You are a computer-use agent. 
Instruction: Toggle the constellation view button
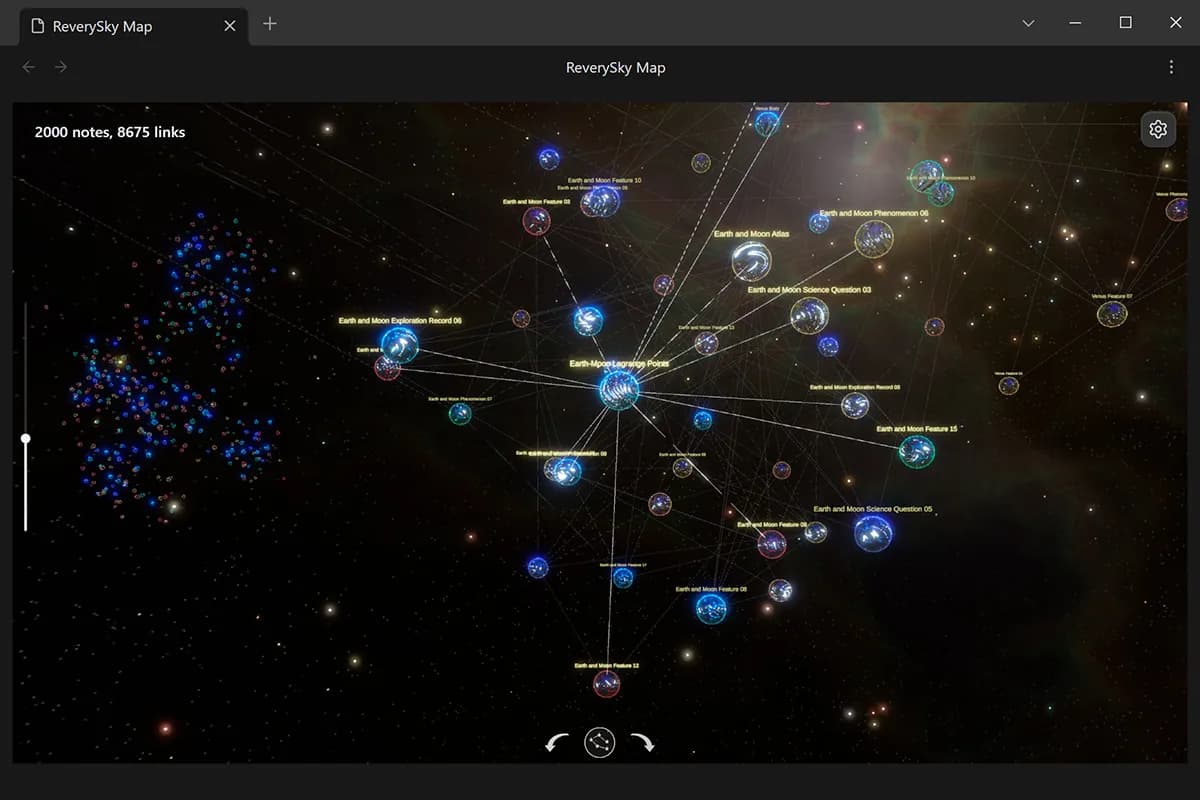coord(600,743)
